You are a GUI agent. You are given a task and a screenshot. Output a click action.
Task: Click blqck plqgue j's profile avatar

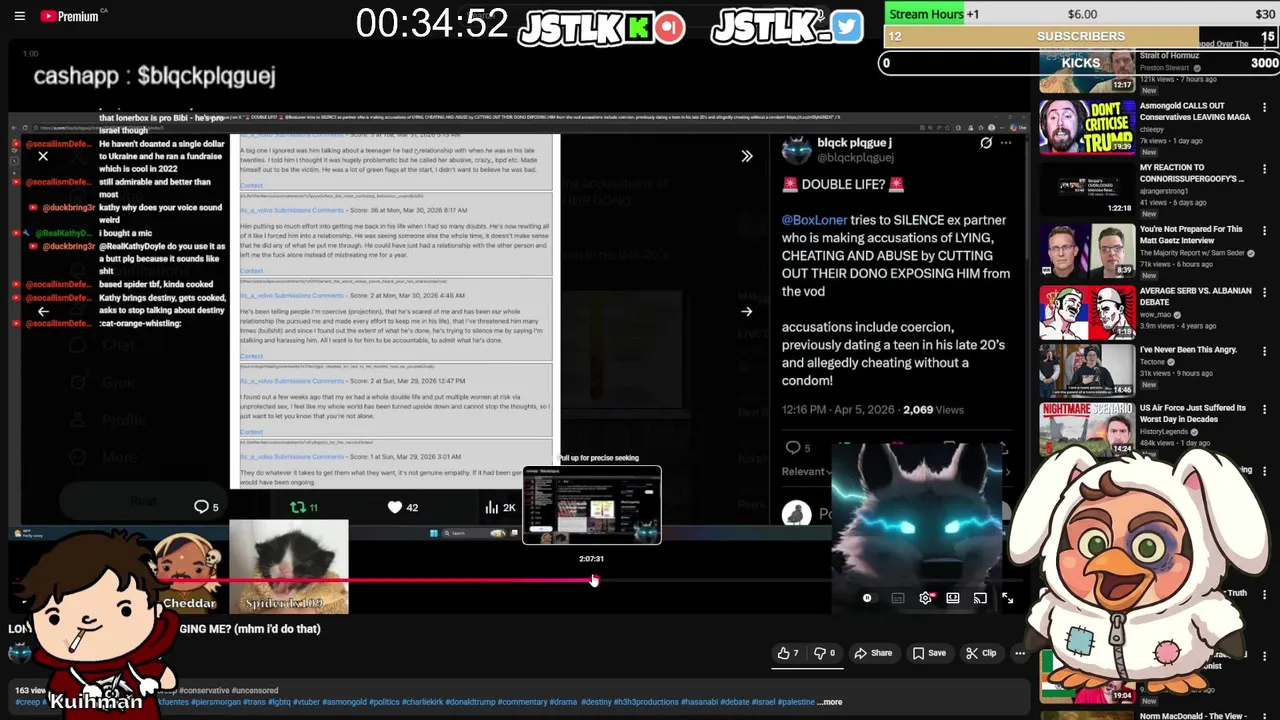pyautogui.click(x=796, y=150)
